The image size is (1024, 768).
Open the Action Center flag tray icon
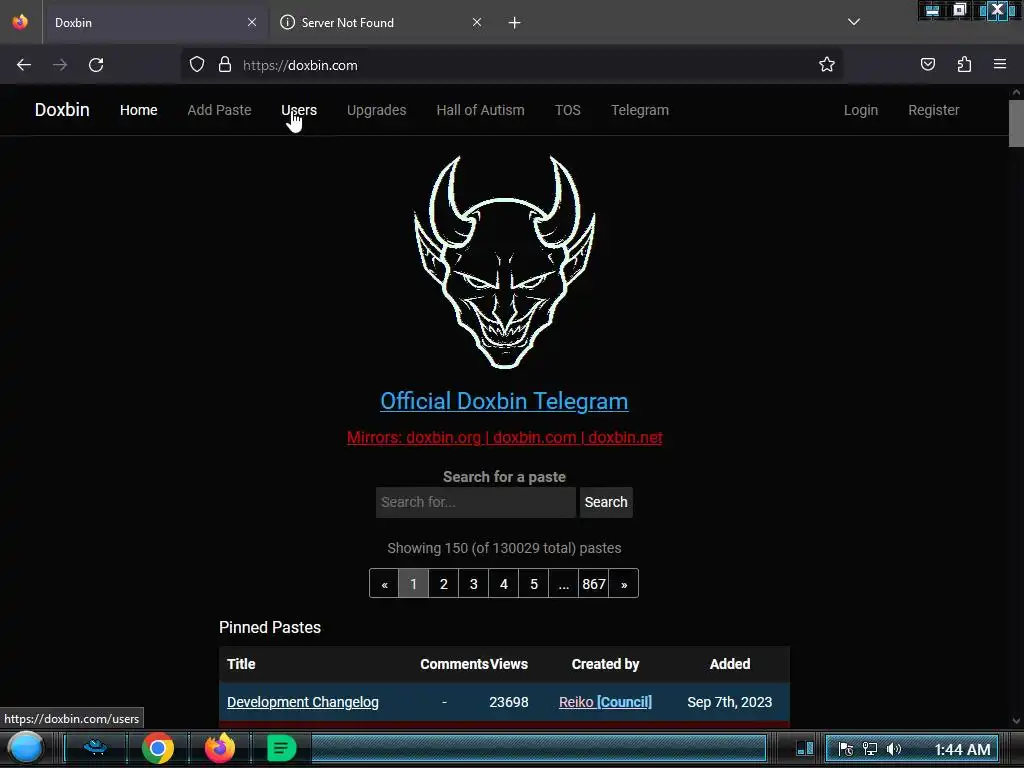click(x=846, y=749)
